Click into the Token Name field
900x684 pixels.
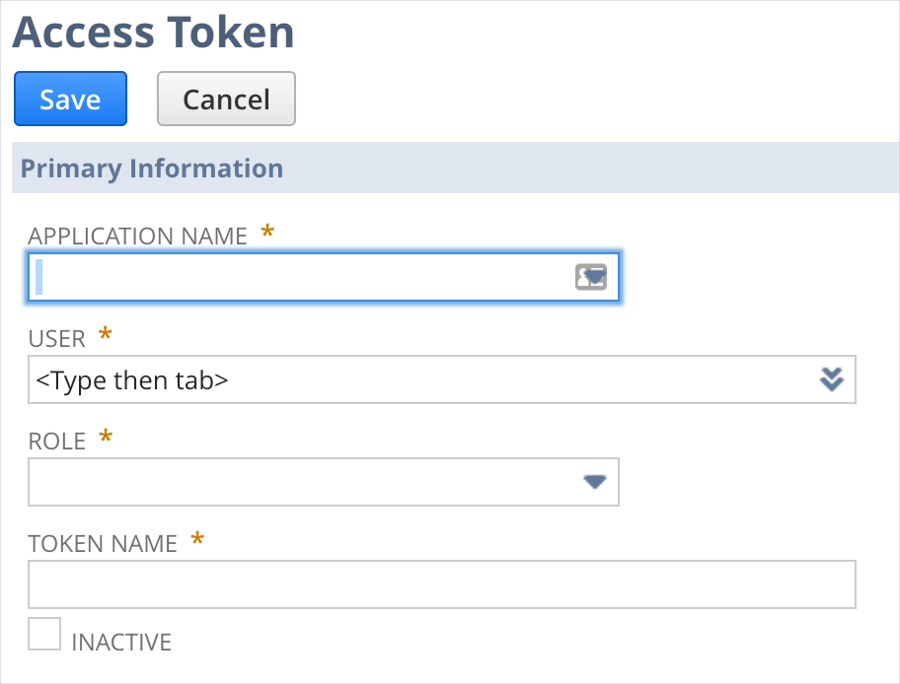click(x=441, y=585)
